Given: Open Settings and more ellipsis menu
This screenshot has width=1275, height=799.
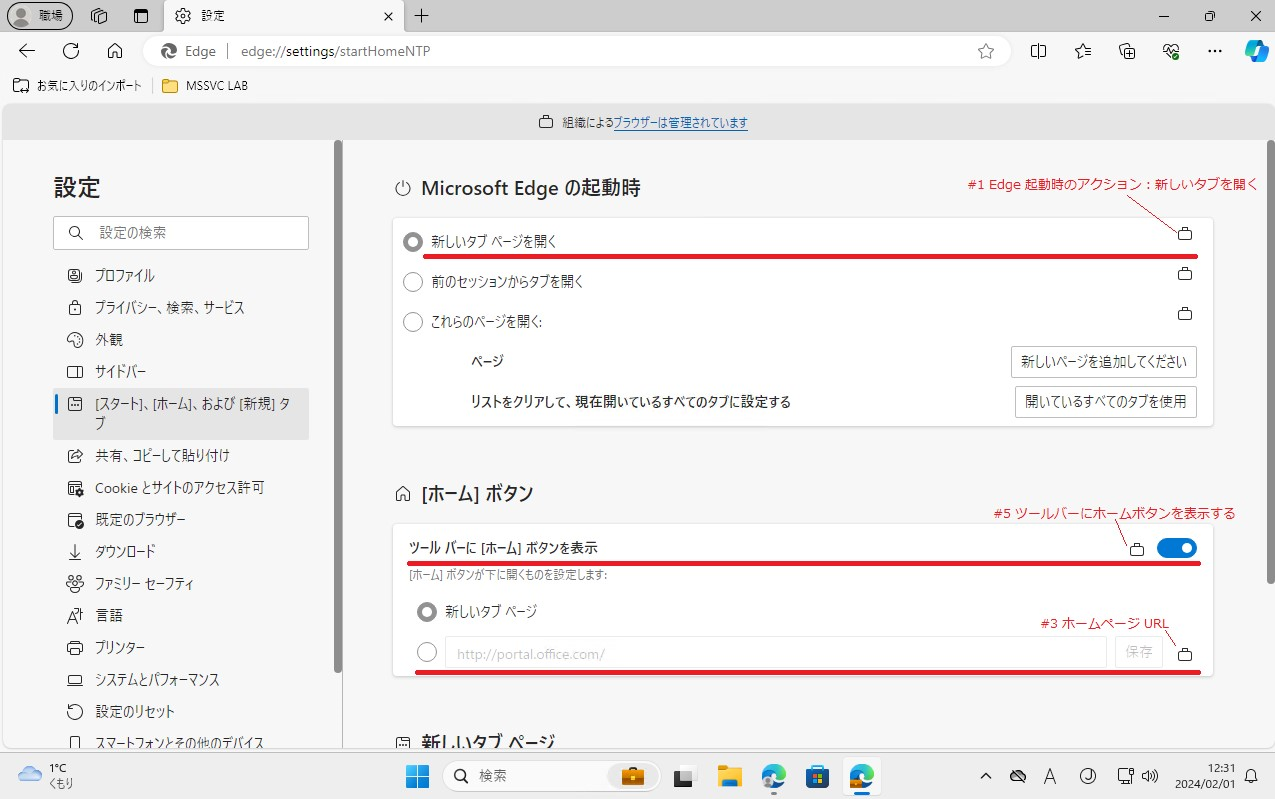Looking at the screenshot, I should click(x=1215, y=51).
